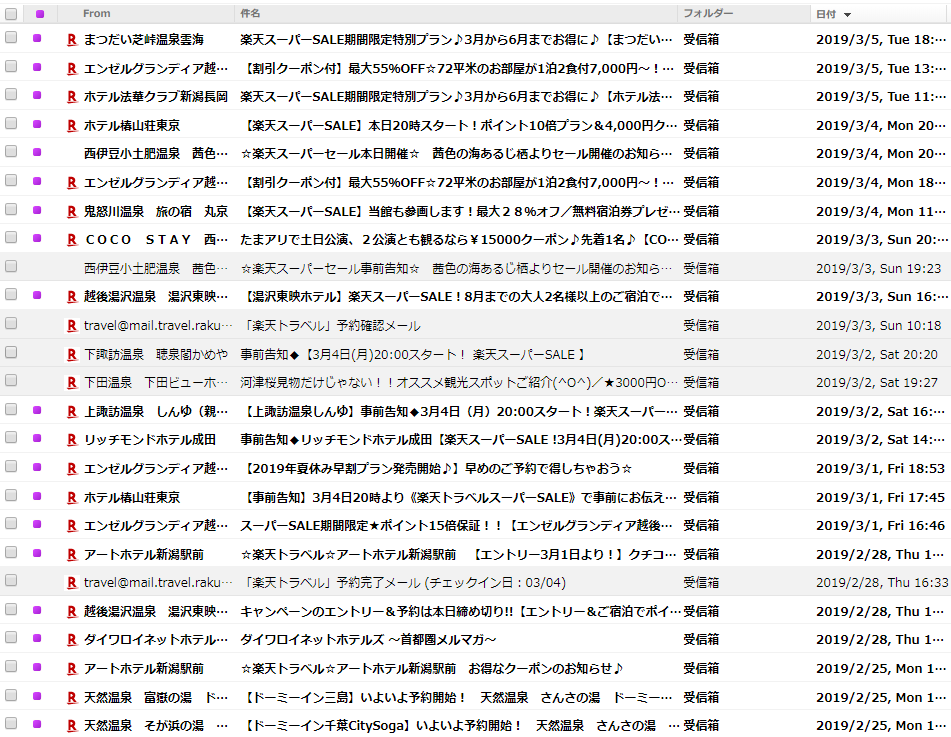The height and width of the screenshot is (737, 951).
Task: Click the Rakuten icon beside 下田温泉 下田ビューホ
Action: 72,383
